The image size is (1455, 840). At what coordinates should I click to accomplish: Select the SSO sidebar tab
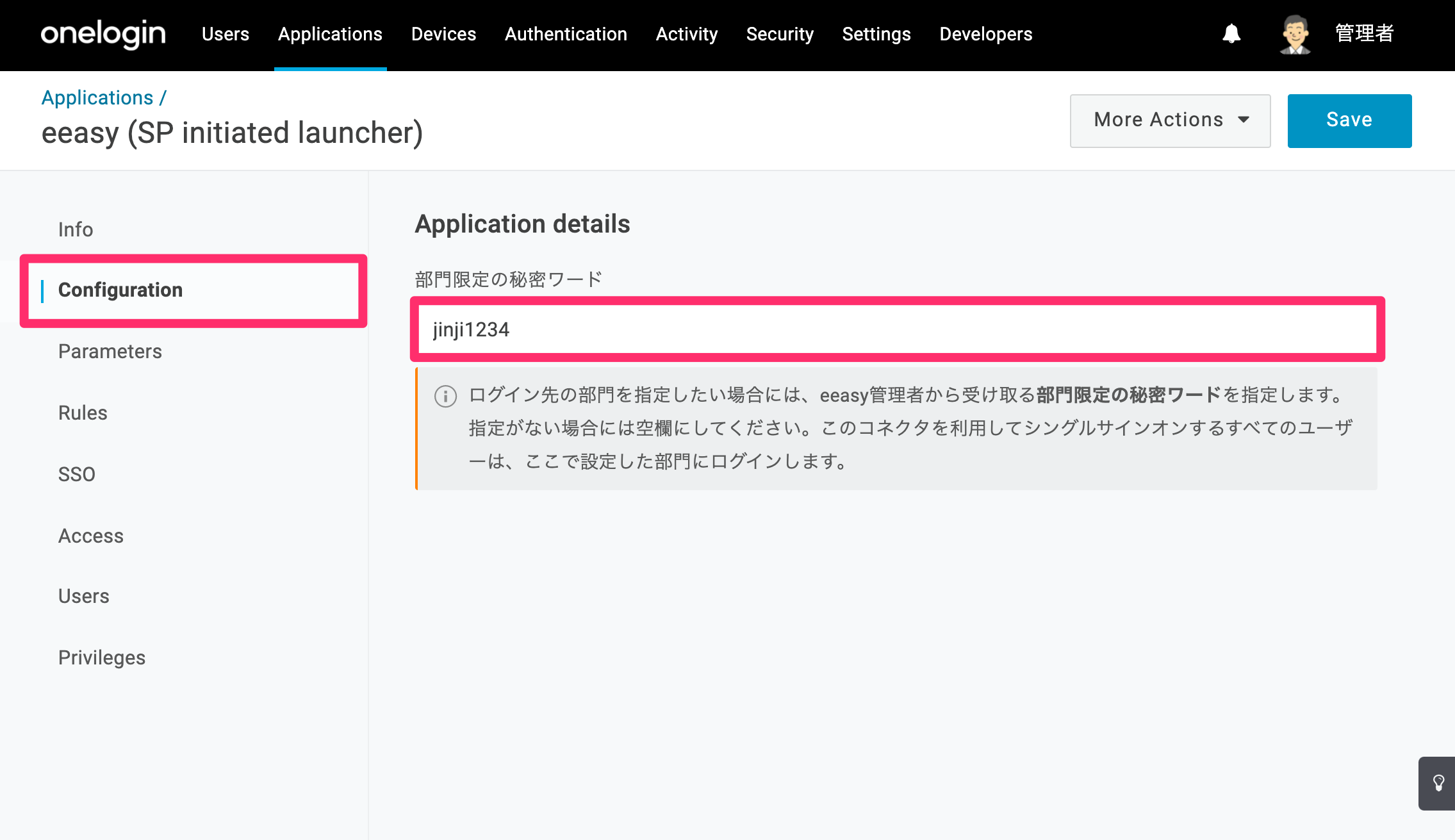coord(77,474)
